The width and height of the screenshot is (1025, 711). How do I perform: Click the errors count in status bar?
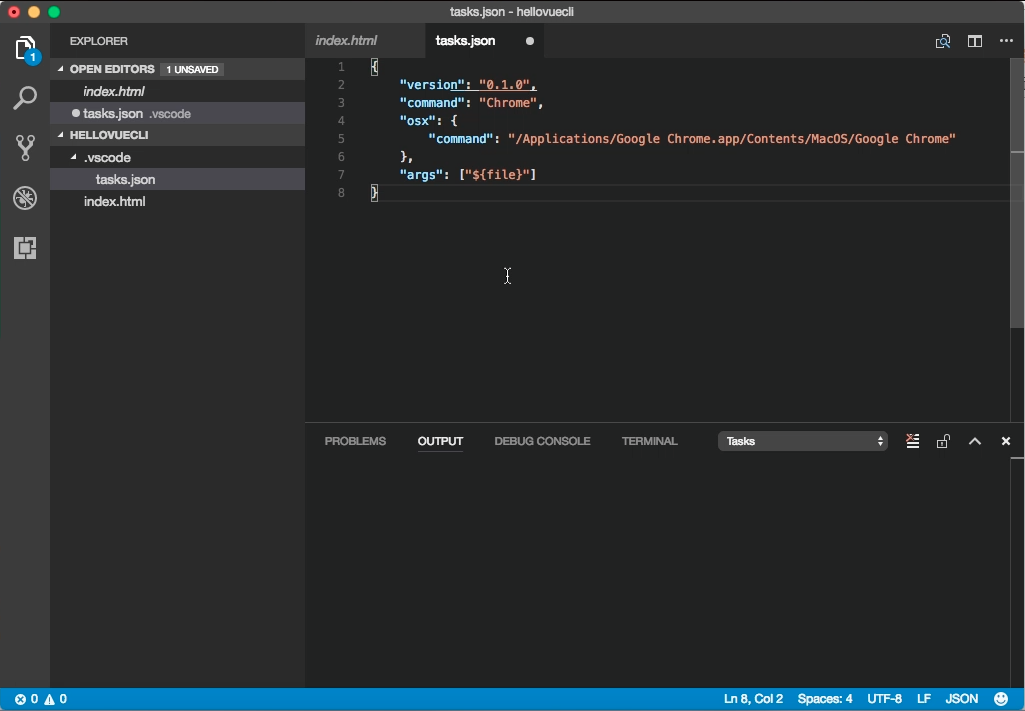pos(27,699)
